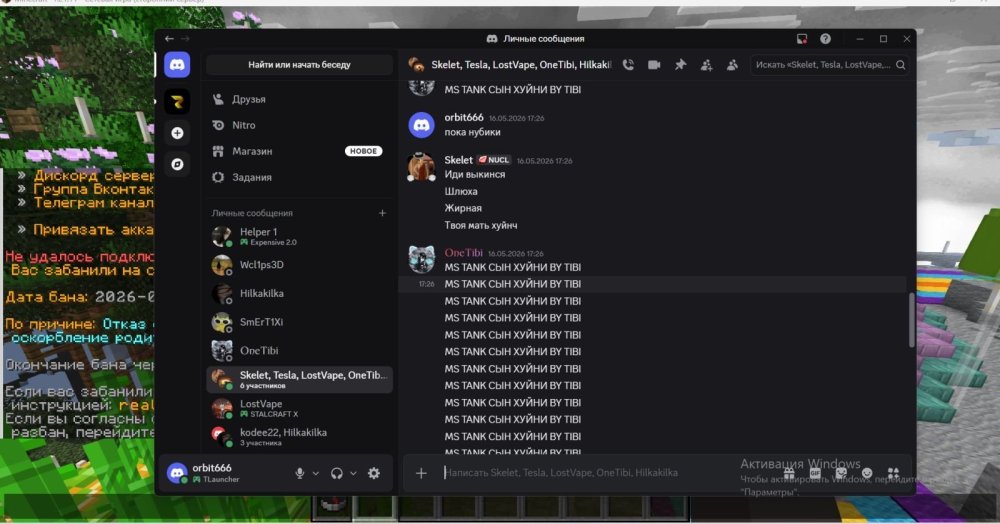Viewport: 1000px width, 524px height.
Task: Create a new DM with plus icon
Action: pyautogui.click(x=382, y=213)
